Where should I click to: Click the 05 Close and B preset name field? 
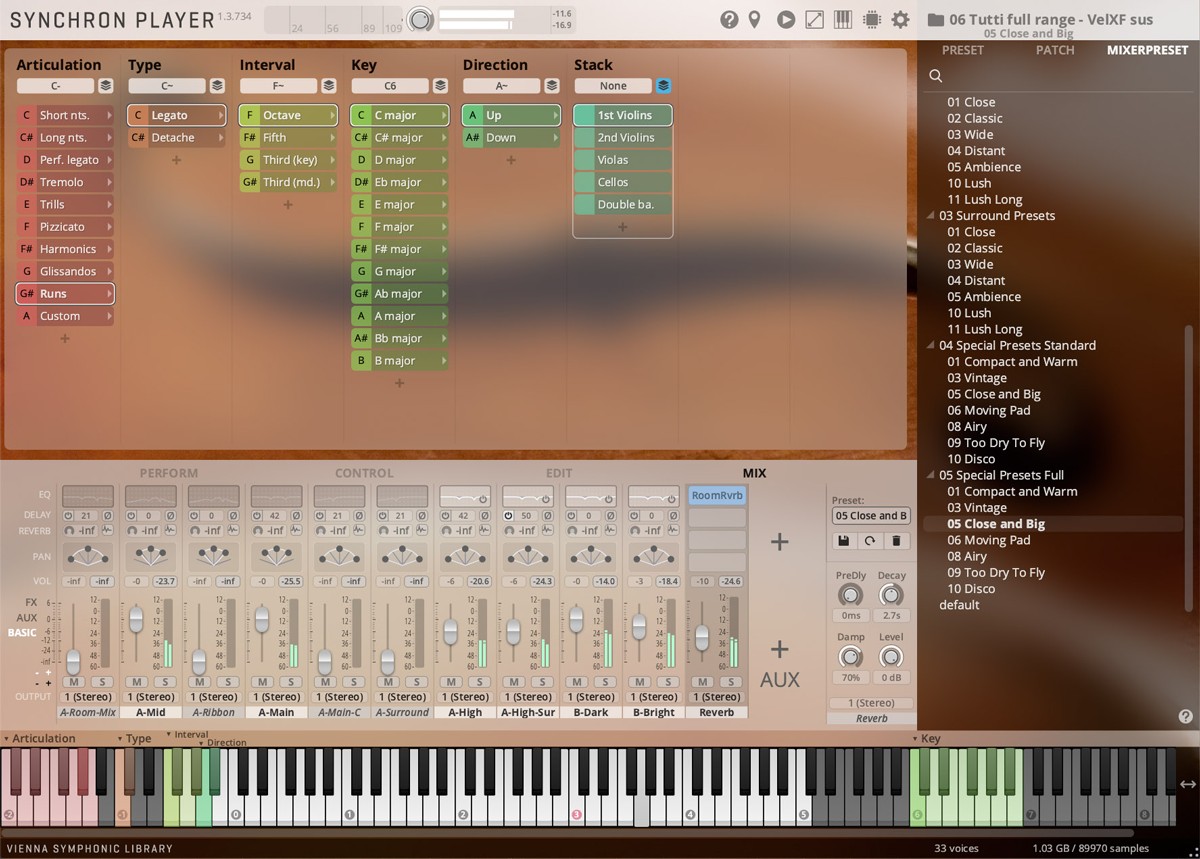coord(870,515)
